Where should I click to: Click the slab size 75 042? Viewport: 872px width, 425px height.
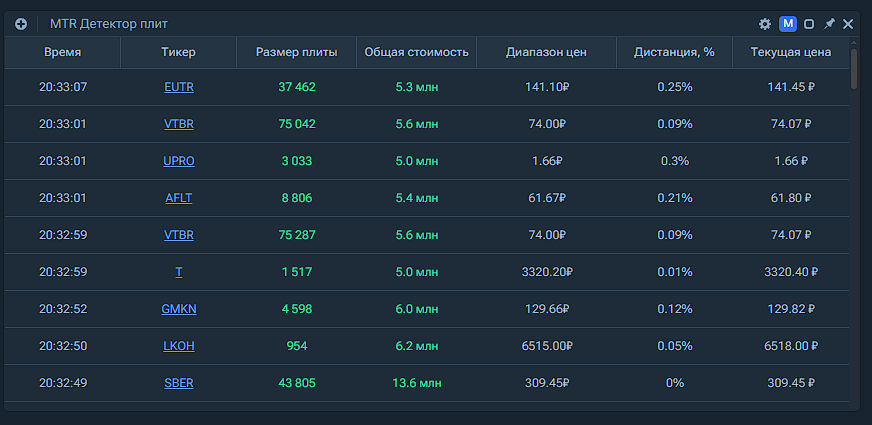click(297, 124)
